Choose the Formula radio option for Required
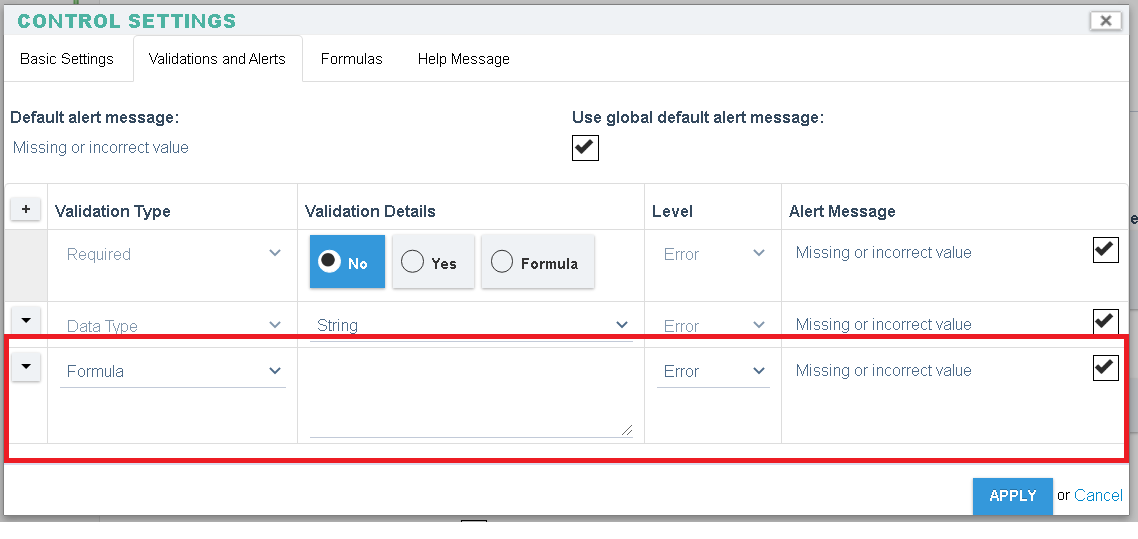This screenshot has height=539, width=1138. pyautogui.click(x=538, y=262)
